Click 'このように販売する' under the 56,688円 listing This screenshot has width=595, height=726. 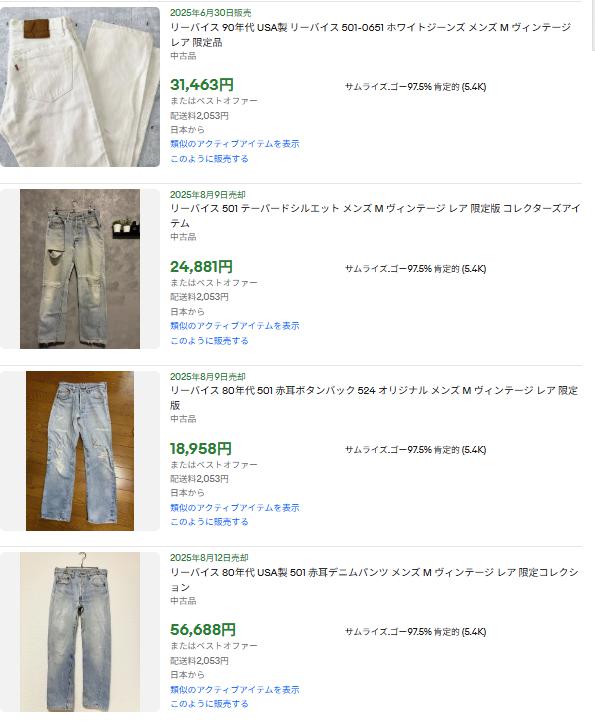[209, 704]
